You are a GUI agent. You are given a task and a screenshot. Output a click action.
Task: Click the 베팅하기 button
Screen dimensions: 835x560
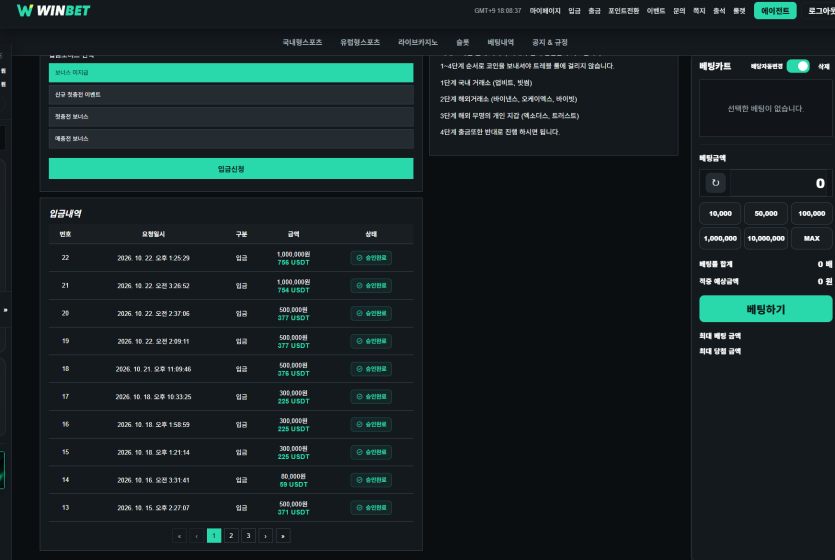[x=766, y=309]
